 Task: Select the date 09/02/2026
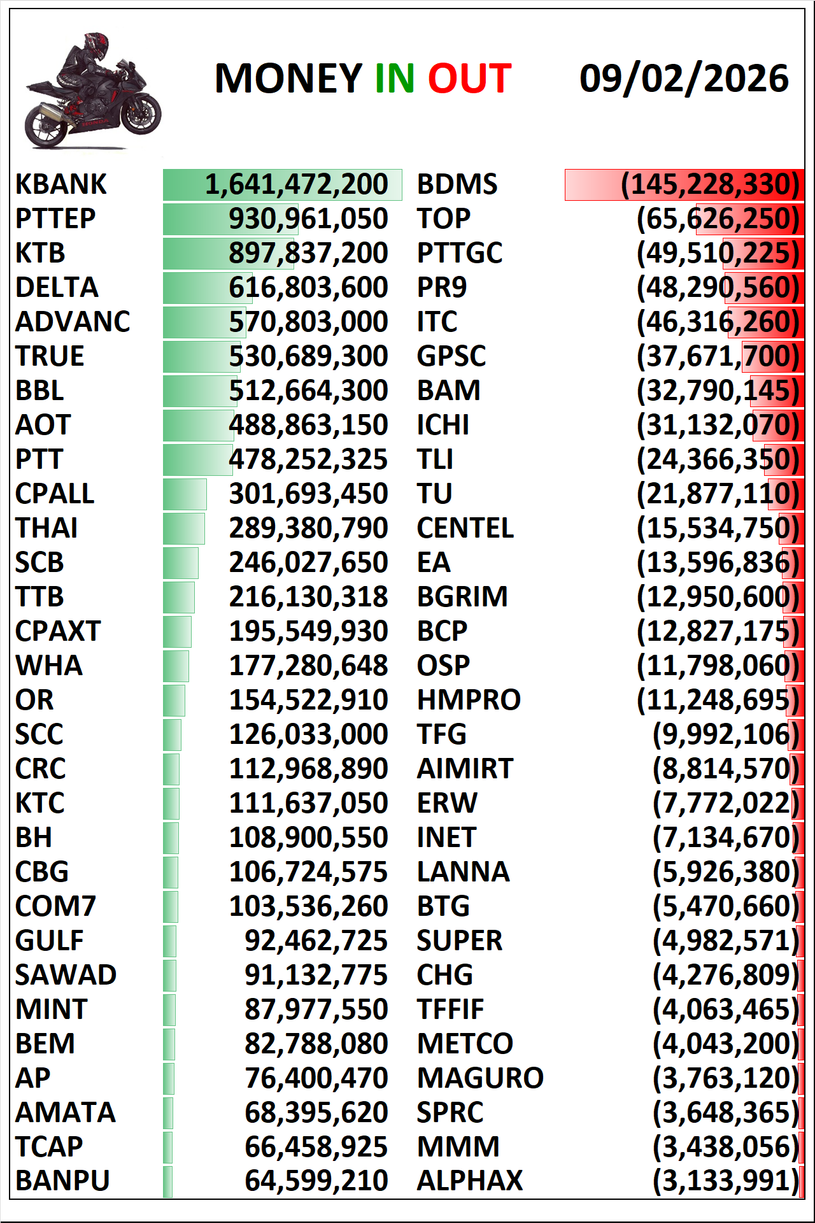(x=684, y=78)
